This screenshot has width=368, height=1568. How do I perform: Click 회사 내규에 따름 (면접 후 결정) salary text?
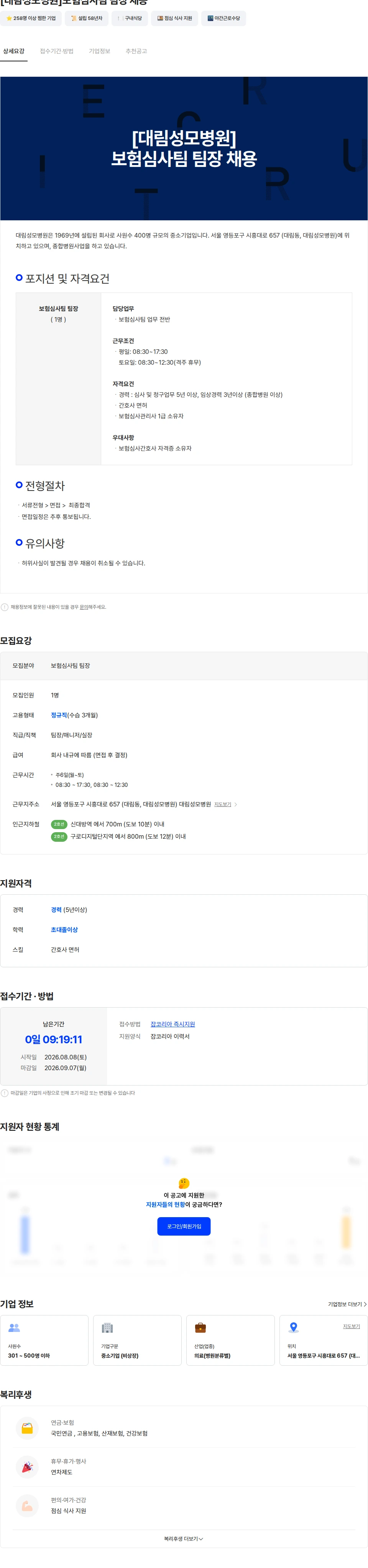pos(89,755)
